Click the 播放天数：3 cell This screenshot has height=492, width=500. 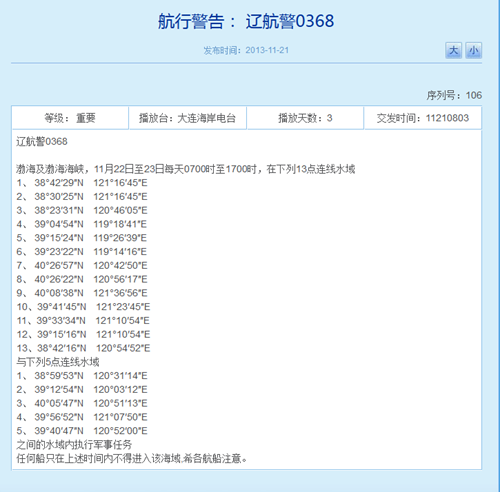305,118
